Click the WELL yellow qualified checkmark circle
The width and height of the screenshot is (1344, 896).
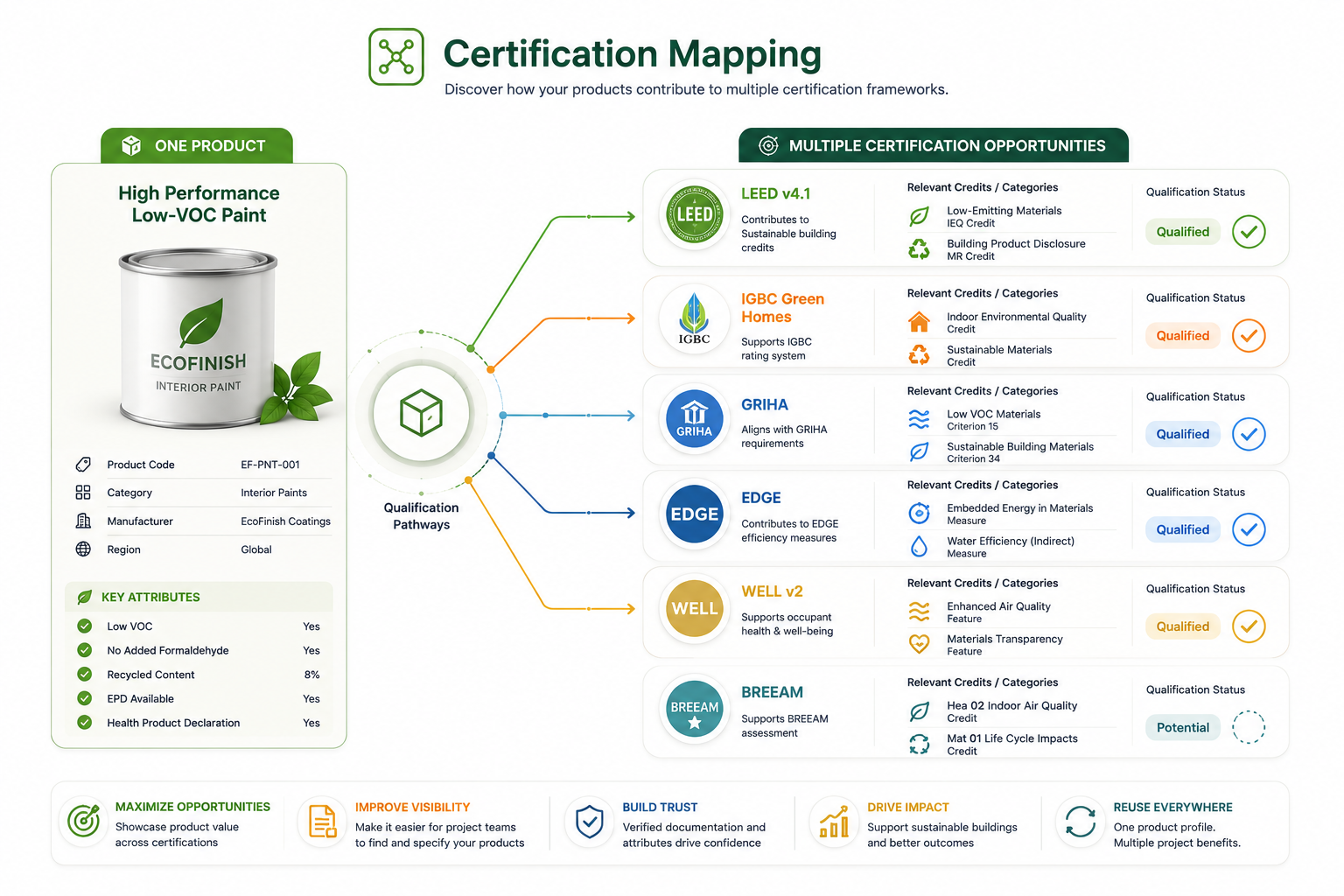(x=1249, y=626)
